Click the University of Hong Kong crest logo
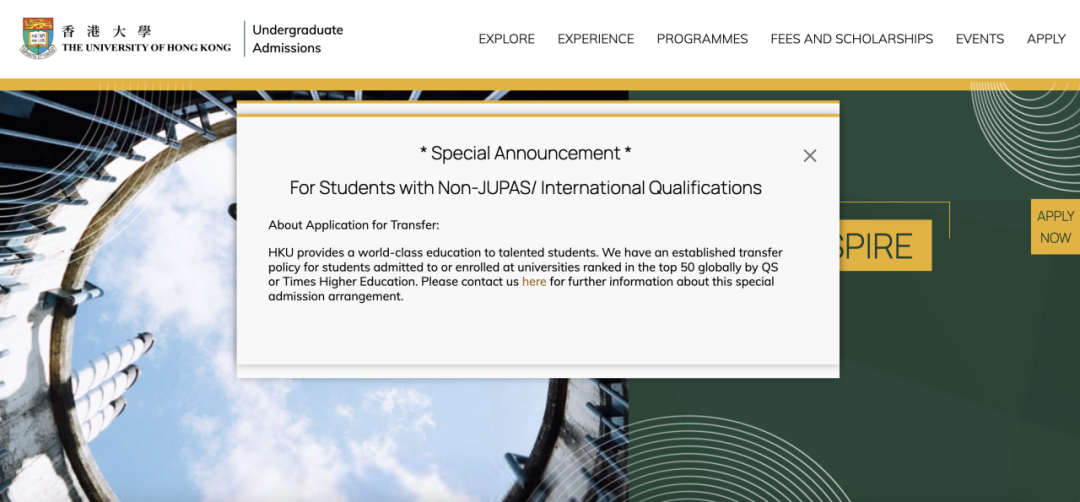Viewport: 1080px width, 502px height. point(38,38)
